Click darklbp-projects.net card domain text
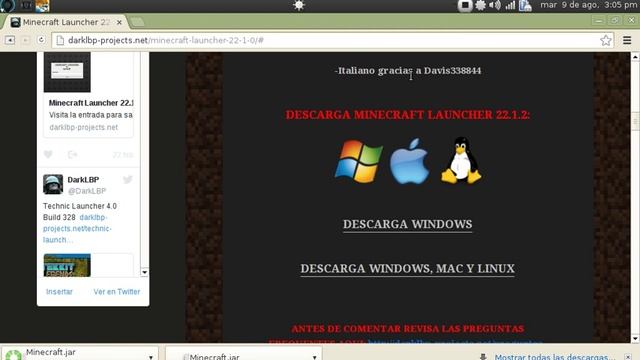Image resolution: width=640 pixels, height=360 pixels. coord(84,127)
